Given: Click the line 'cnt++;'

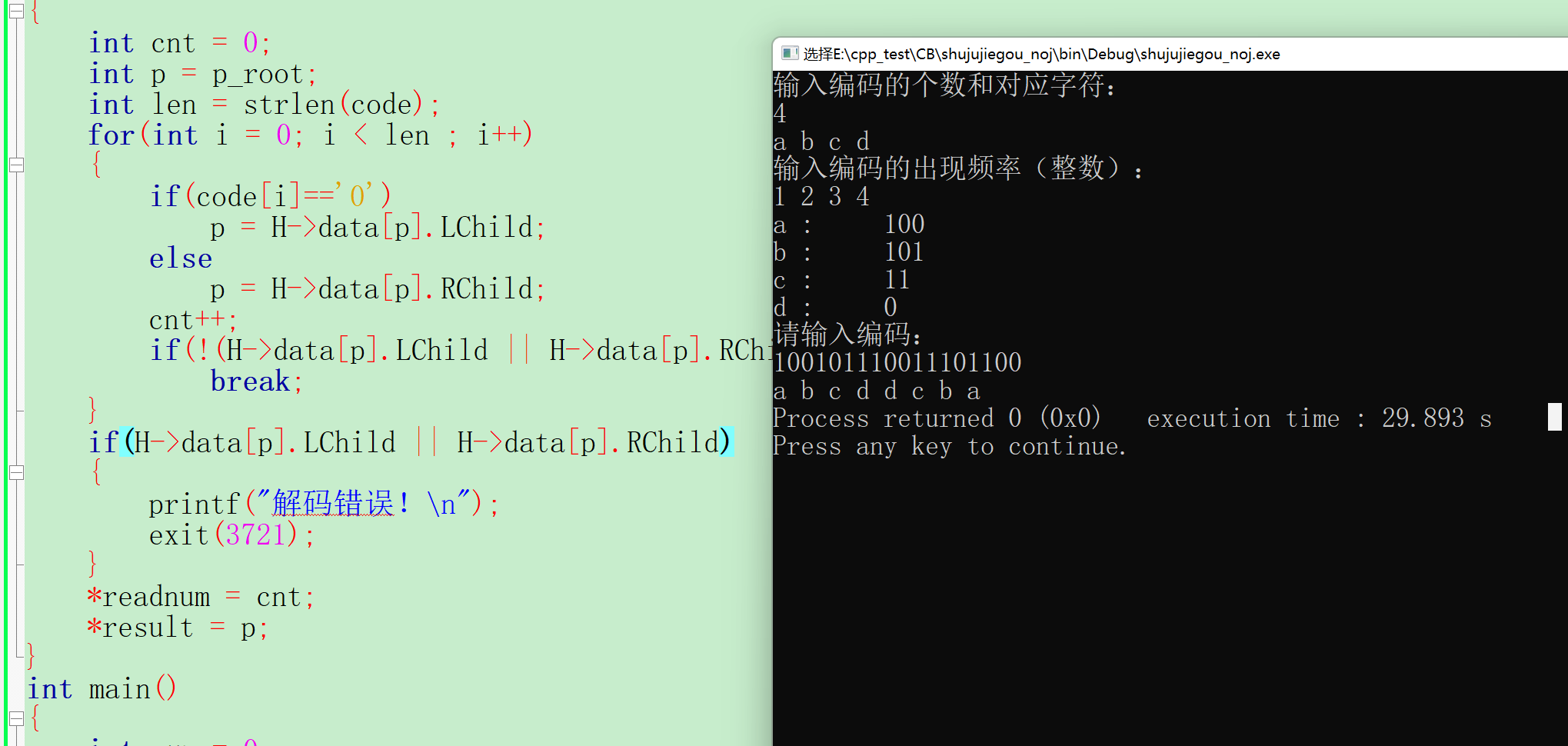Looking at the screenshot, I should pyautogui.click(x=193, y=320).
